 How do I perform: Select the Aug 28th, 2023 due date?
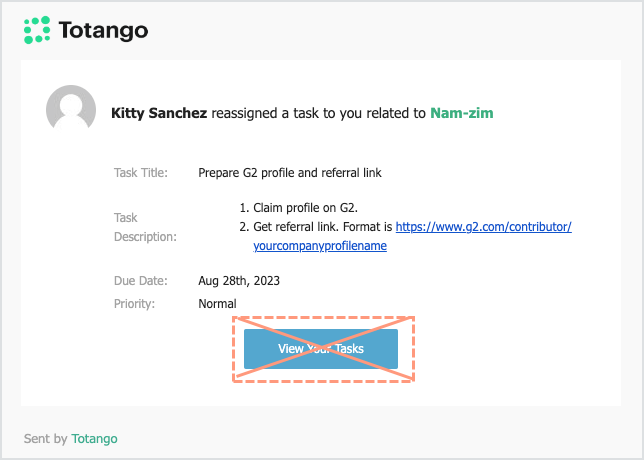tap(239, 281)
